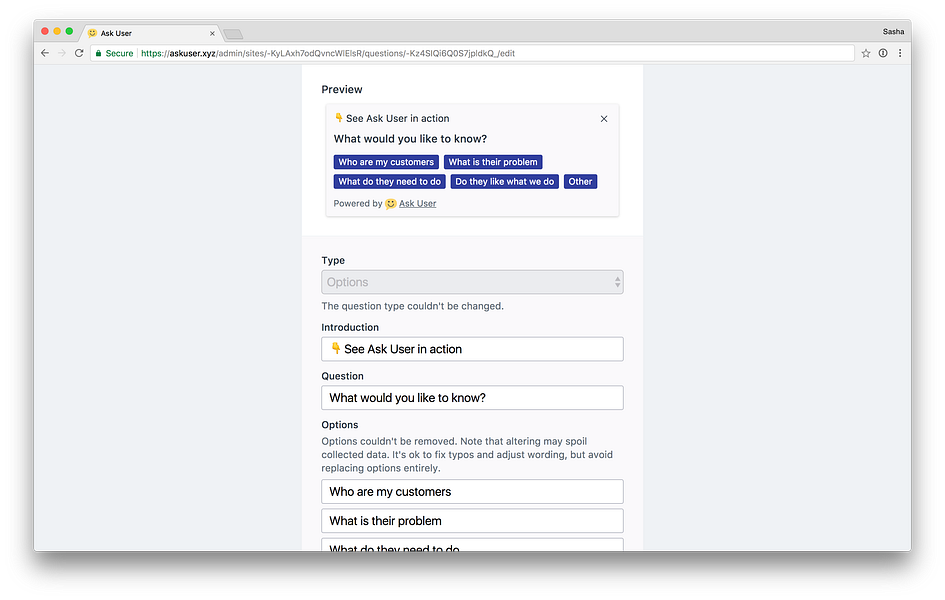The image size is (945, 600).
Task: Click the Question text field
Action: pyautogui.click(x=472, y=398)
